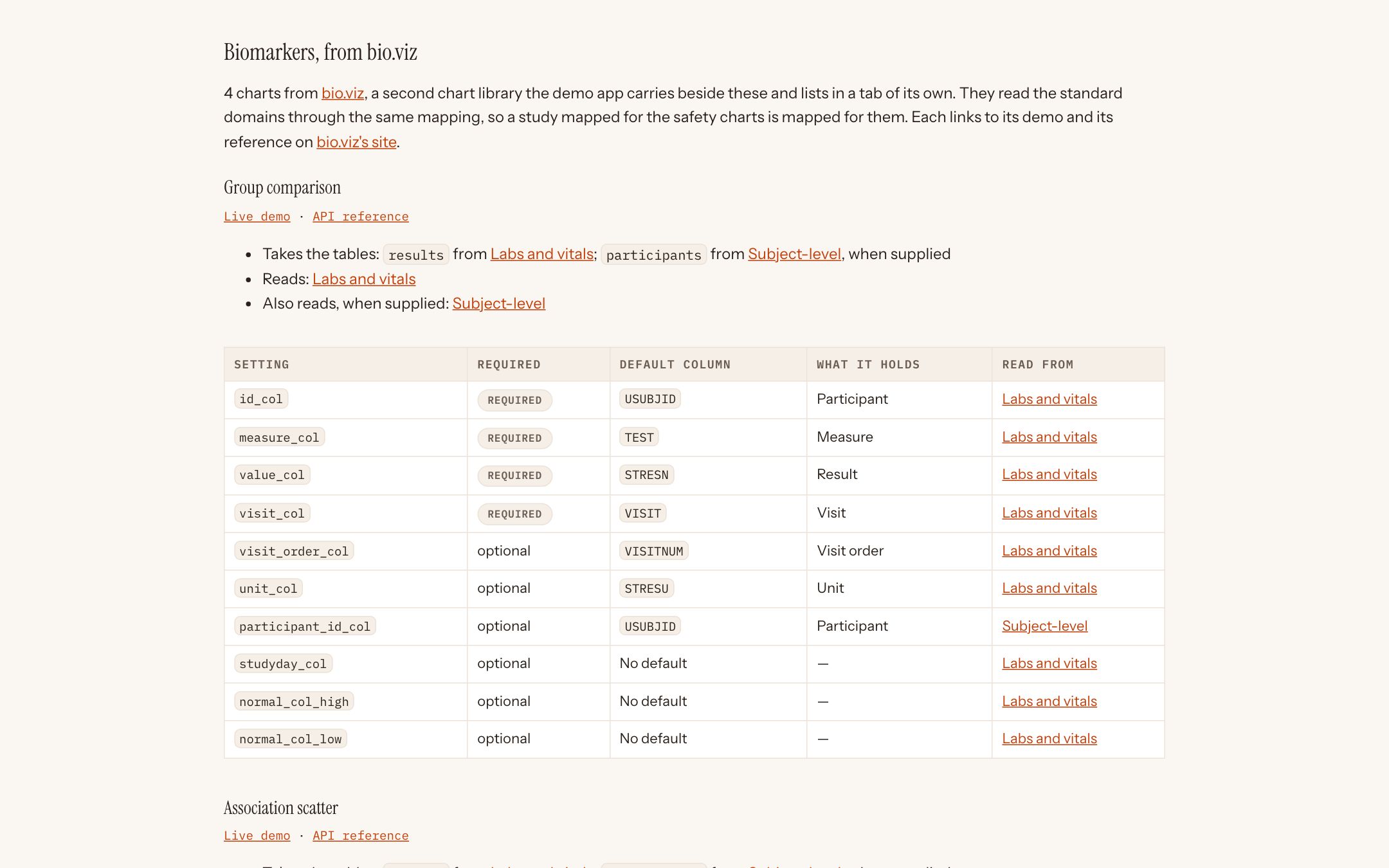Click Labs and vitals in visit_order_col row

click(x=1049, y=551)
